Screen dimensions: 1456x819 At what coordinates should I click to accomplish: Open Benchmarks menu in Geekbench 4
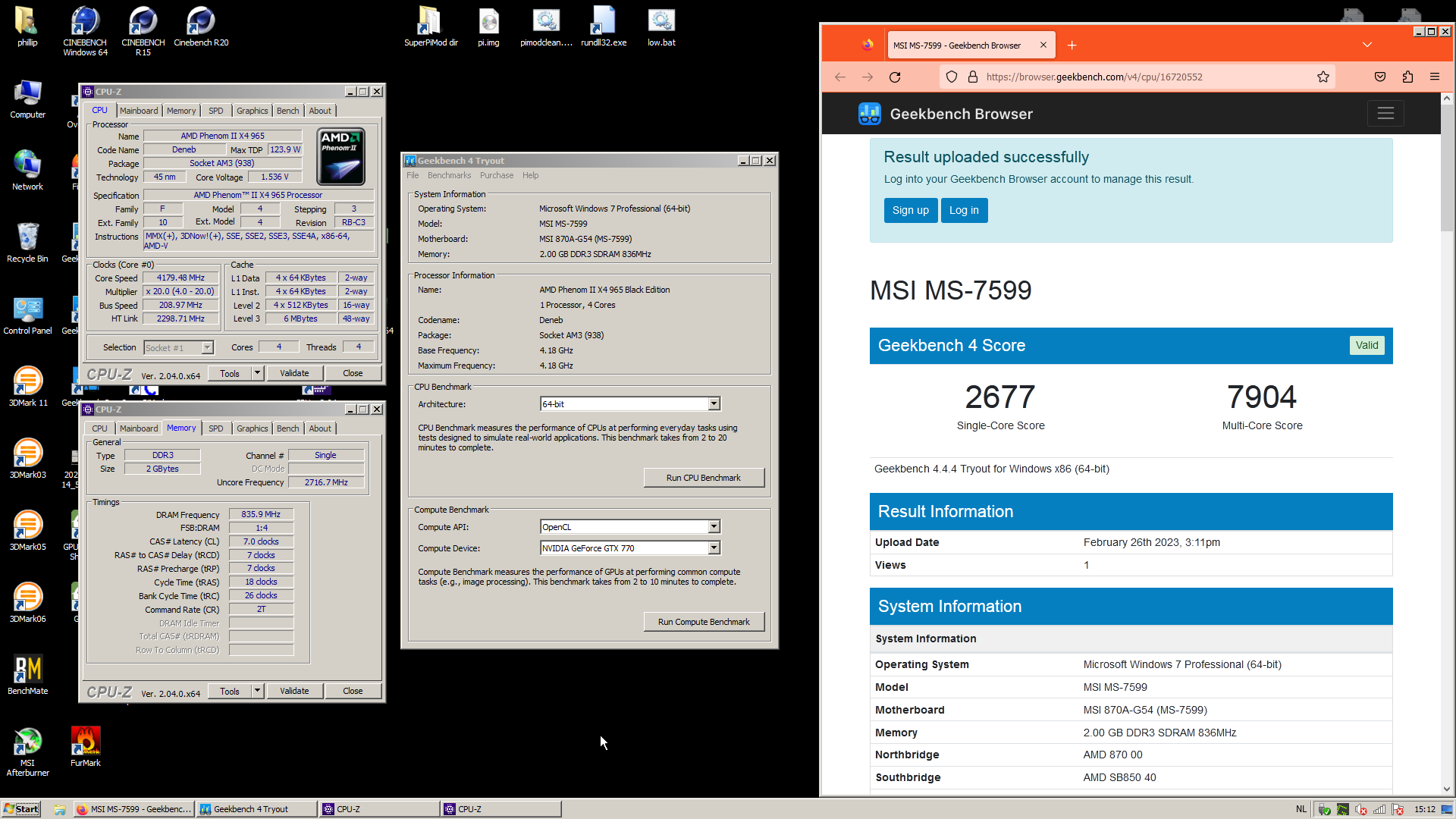[x=449, y=175]
